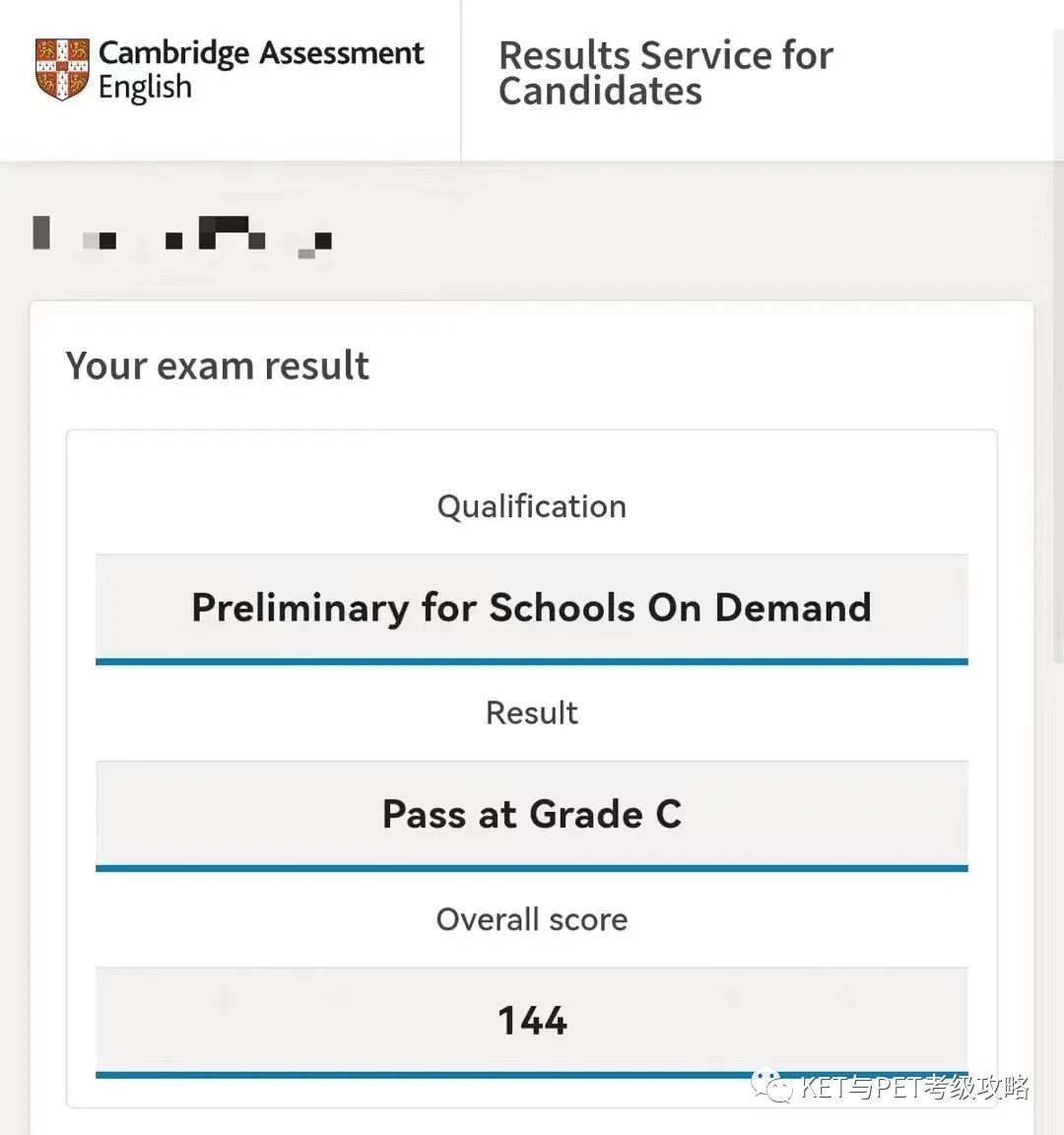
Task: Click the Your exam result heading
Action: [x=217, y=366]
